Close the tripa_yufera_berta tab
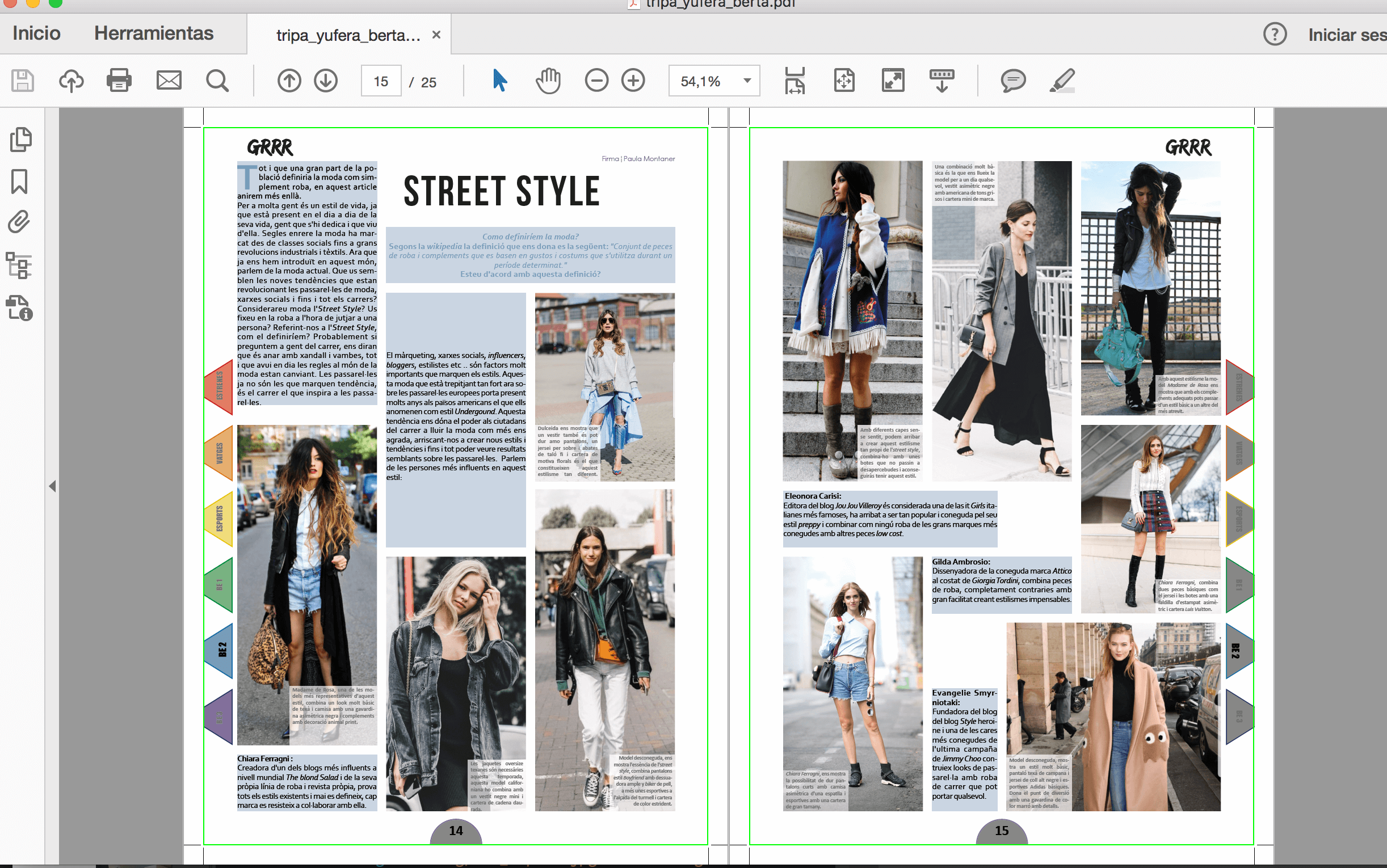The height and width of the screenshot is (868, 1387). (436, 35)
